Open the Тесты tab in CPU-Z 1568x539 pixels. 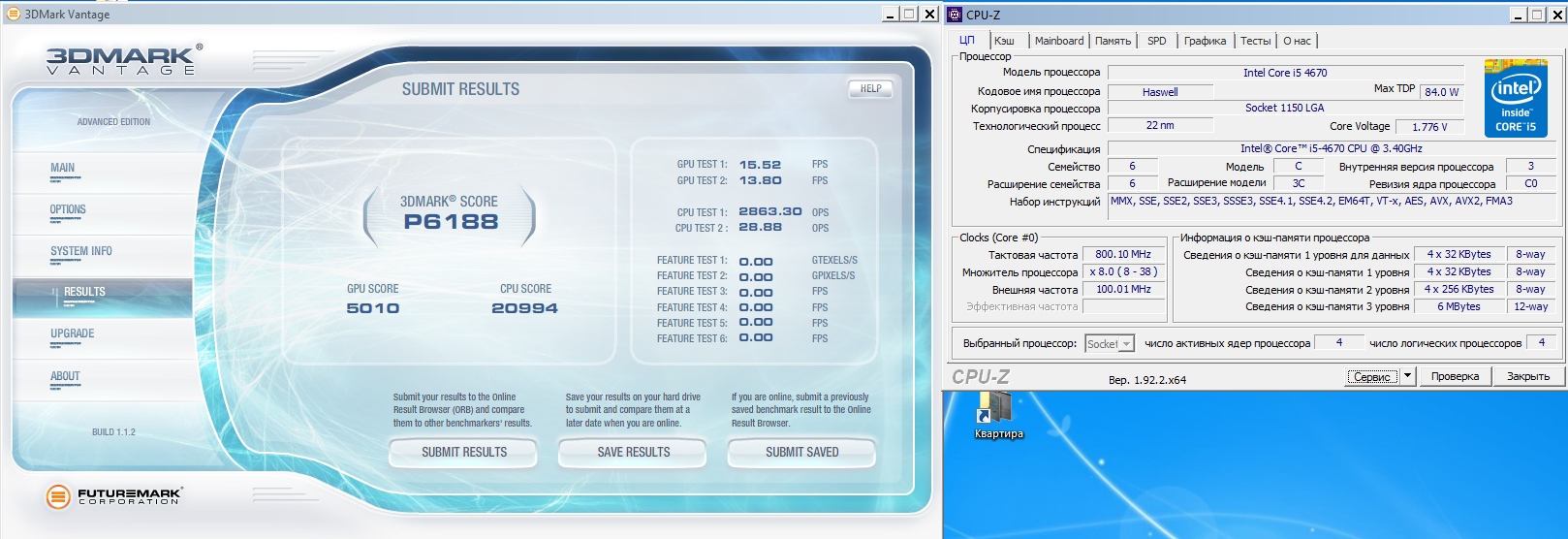point(1255,41)
